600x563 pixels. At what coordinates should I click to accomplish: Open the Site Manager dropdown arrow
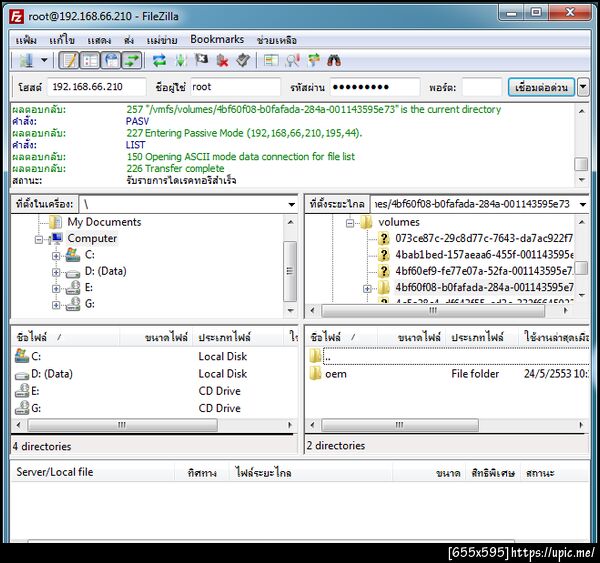point(44,60)
